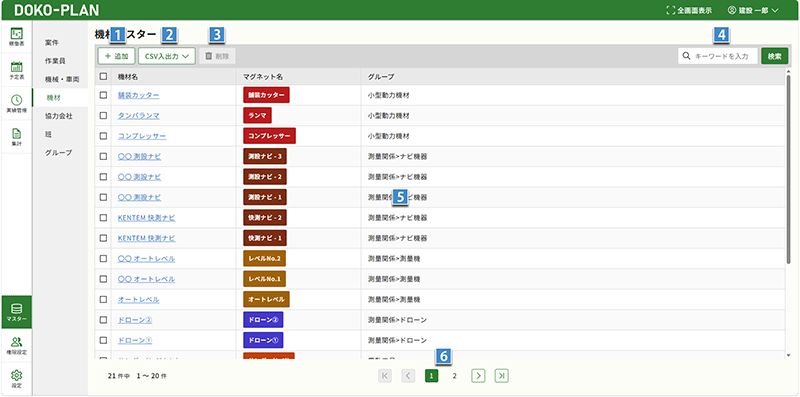Screen dimensions: 800x397
Task: Click the 21 件中 1 〜 20 件 count text
Action: (137, 376)
